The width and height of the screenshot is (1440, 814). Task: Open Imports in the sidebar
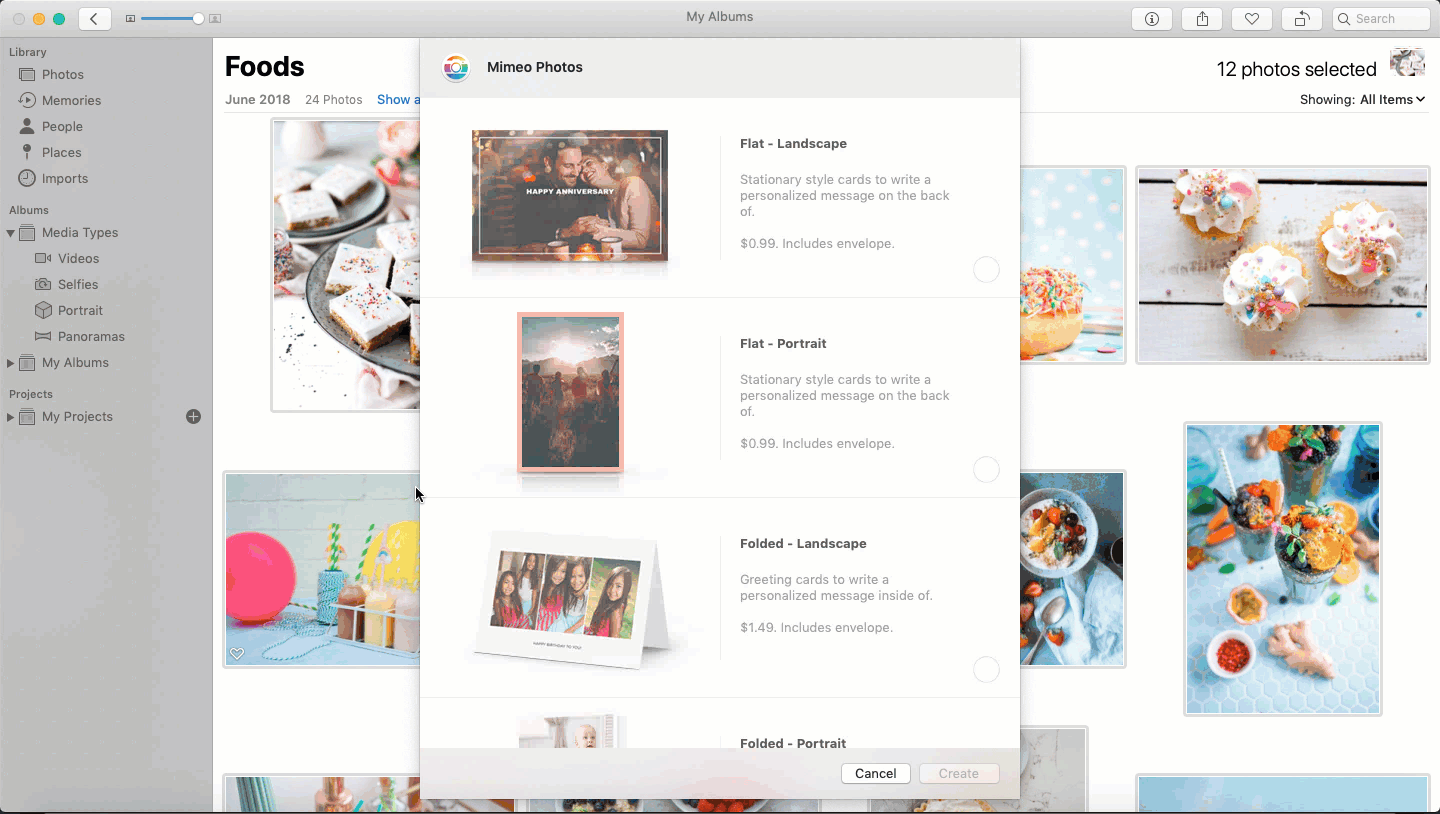point(65,178)
